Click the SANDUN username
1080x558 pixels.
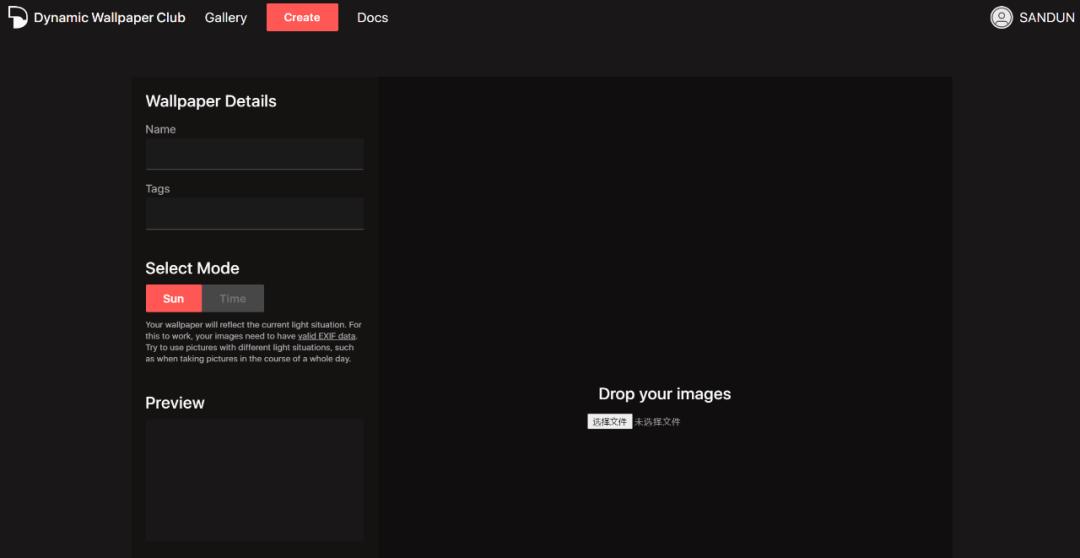click(1046, 18)
